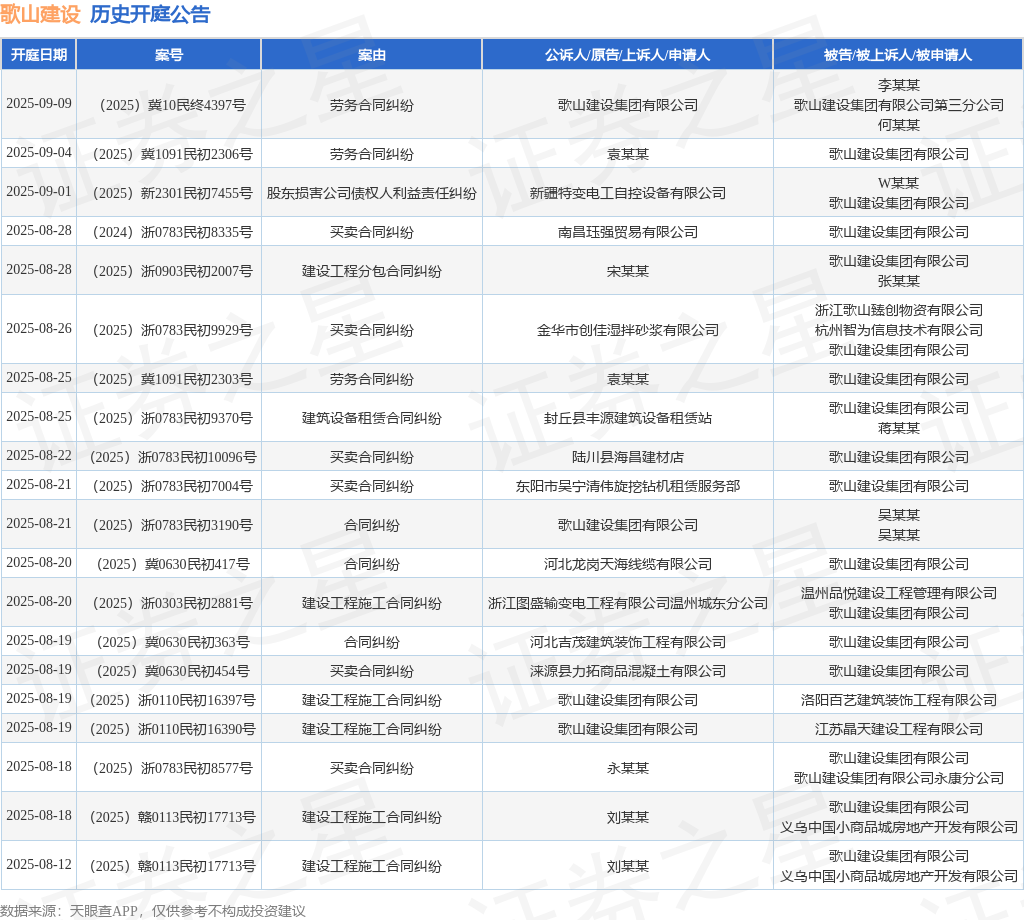Select the date cell 2025-09-09
The height and width of the screenshot is (920, 1024).
[39, 104]
